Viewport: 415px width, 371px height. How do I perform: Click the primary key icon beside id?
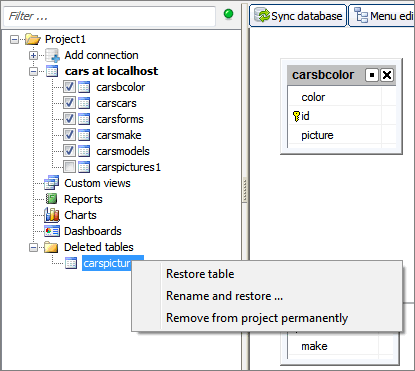click(x=296, y=116)
